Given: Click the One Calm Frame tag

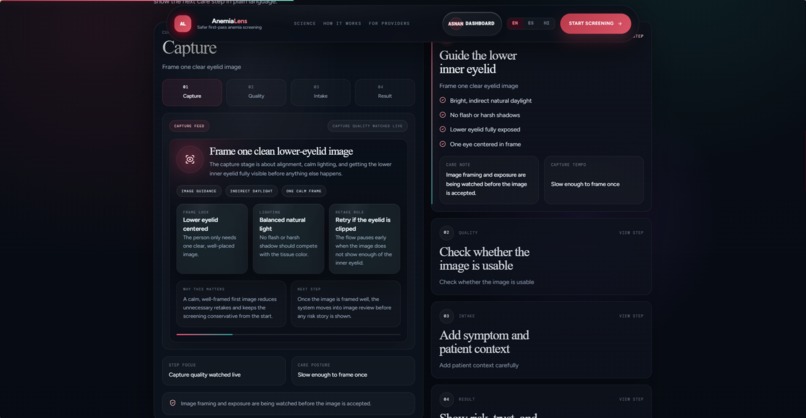Looking at the screenshot, I should coord(304,191).
